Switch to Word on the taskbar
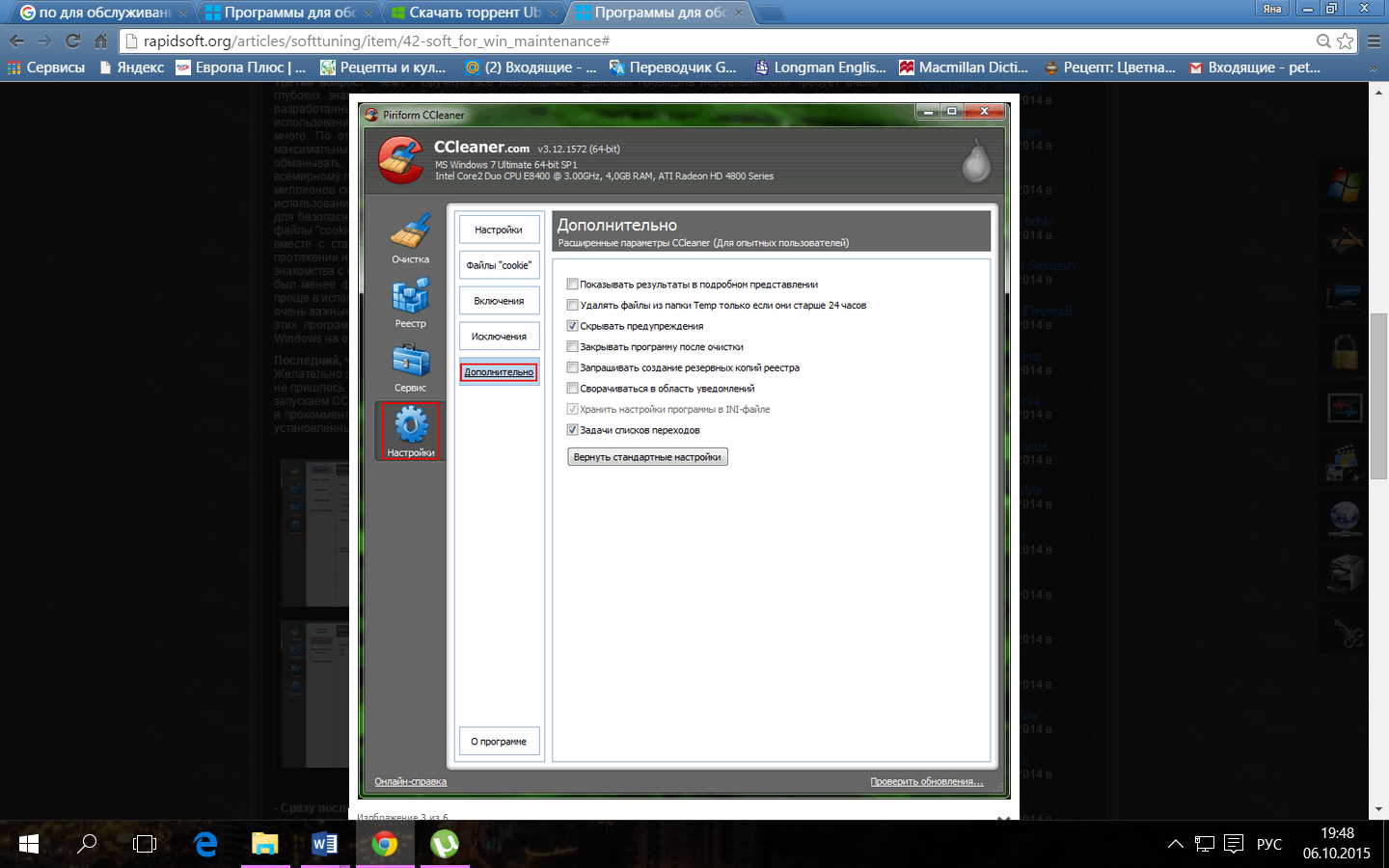 click(325, 844)
